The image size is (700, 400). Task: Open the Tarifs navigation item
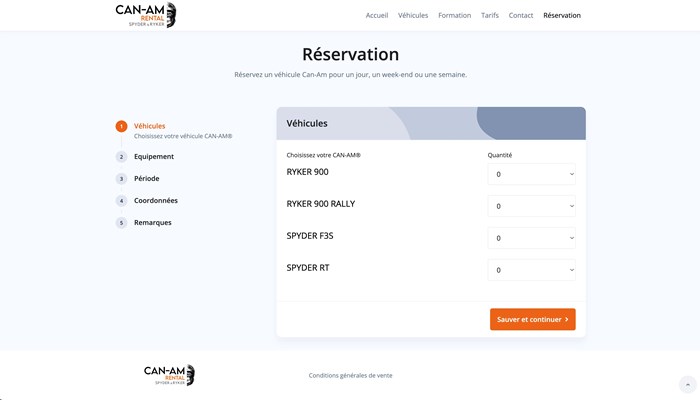[490, 15]
